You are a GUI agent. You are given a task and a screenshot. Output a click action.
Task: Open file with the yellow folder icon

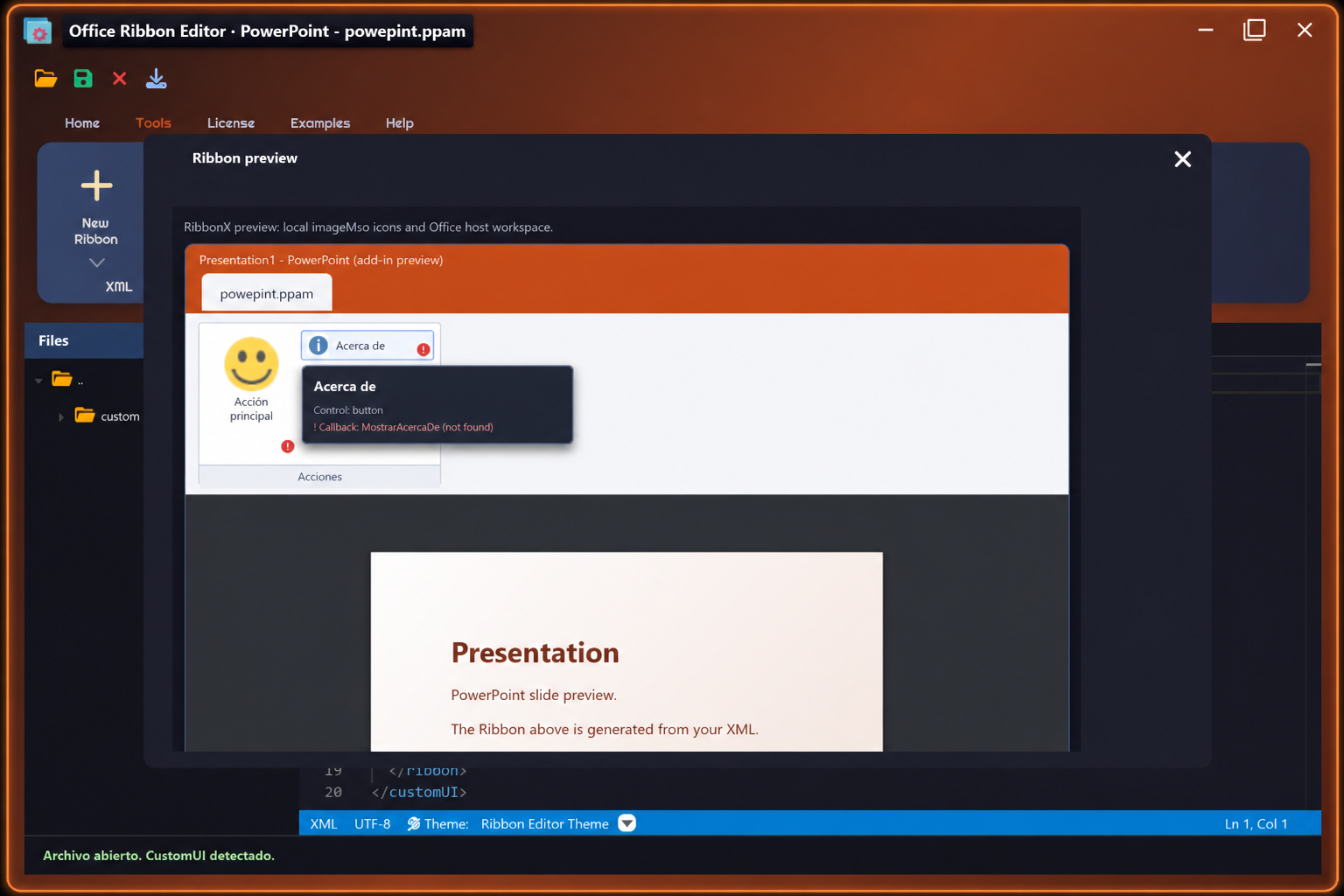tap(45, 79)
